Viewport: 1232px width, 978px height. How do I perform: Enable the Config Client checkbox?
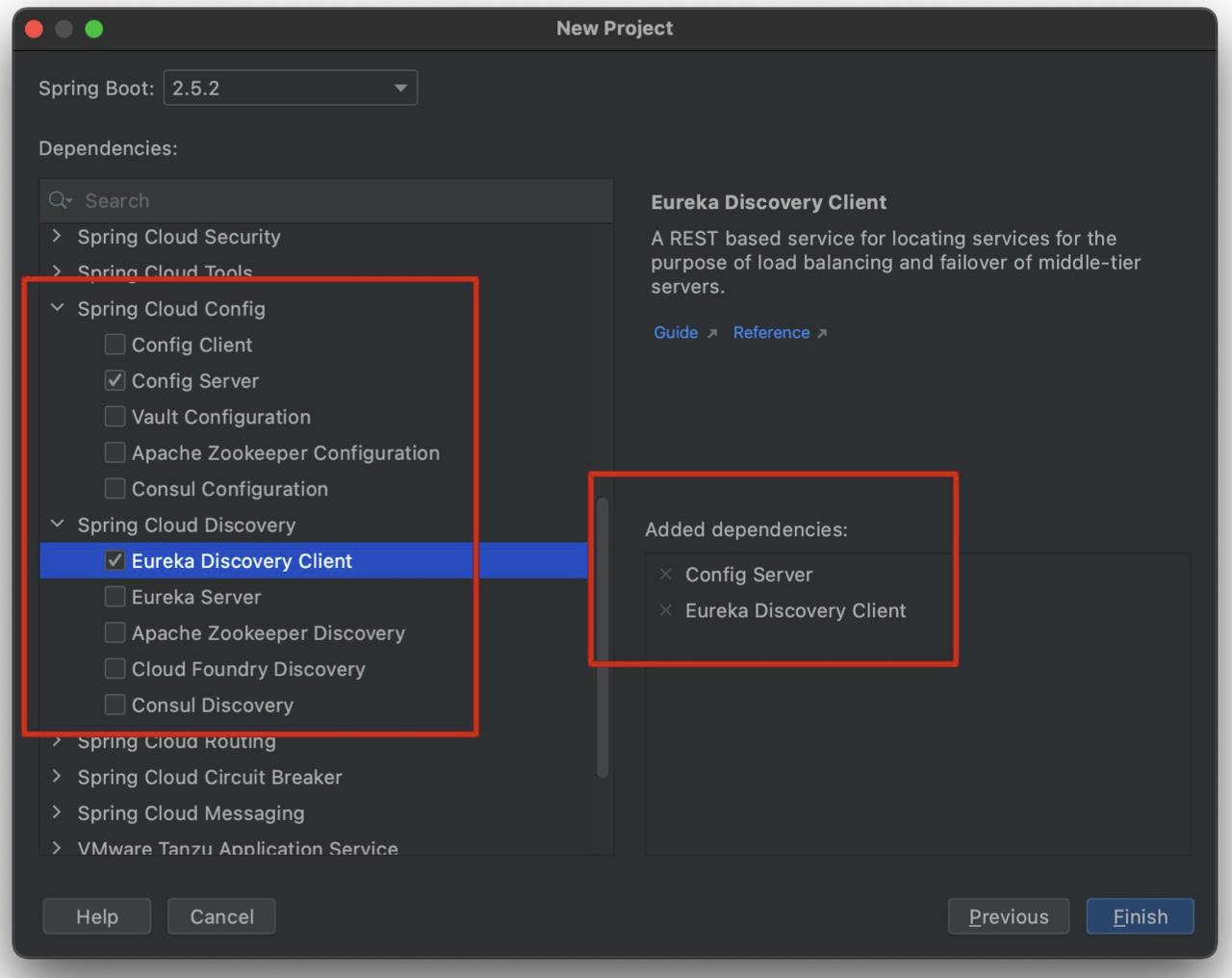click(x=115, y=345)
